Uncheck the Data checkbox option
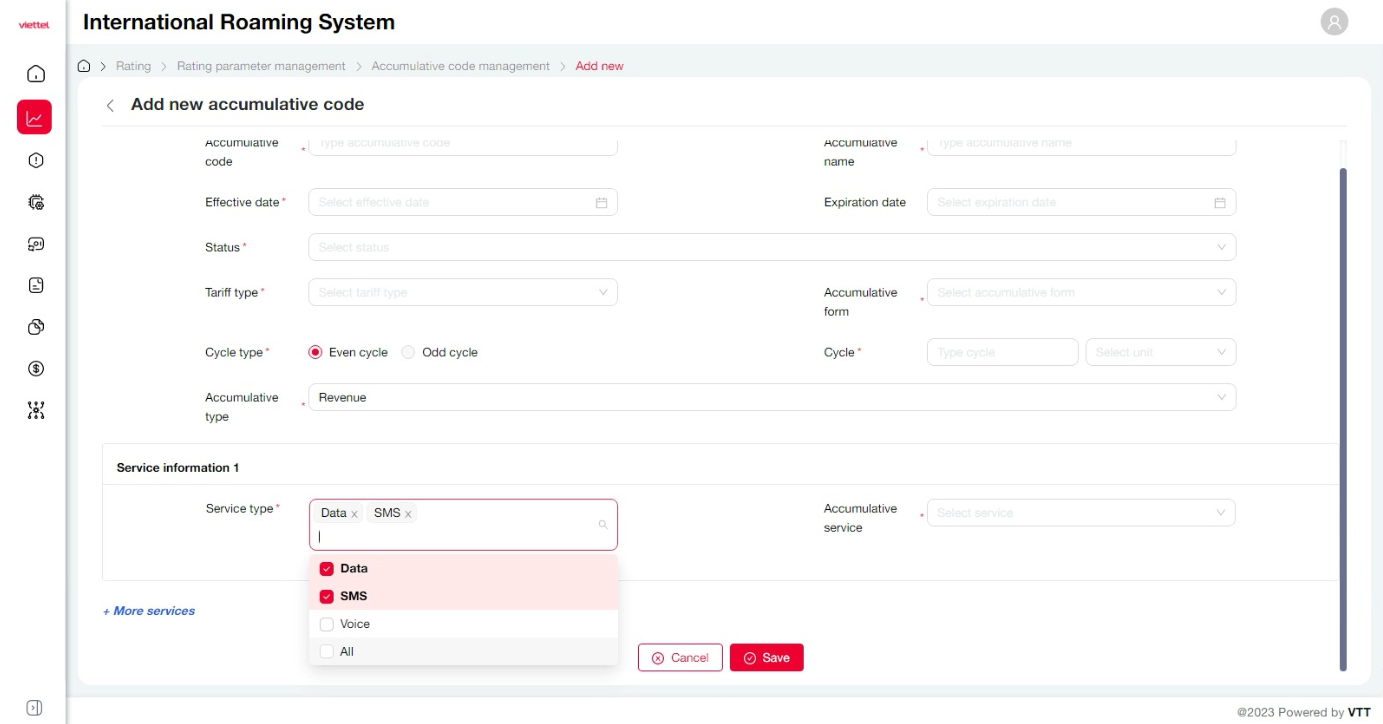Screen dimensions: 1383x724 click(x=326, y=569)
